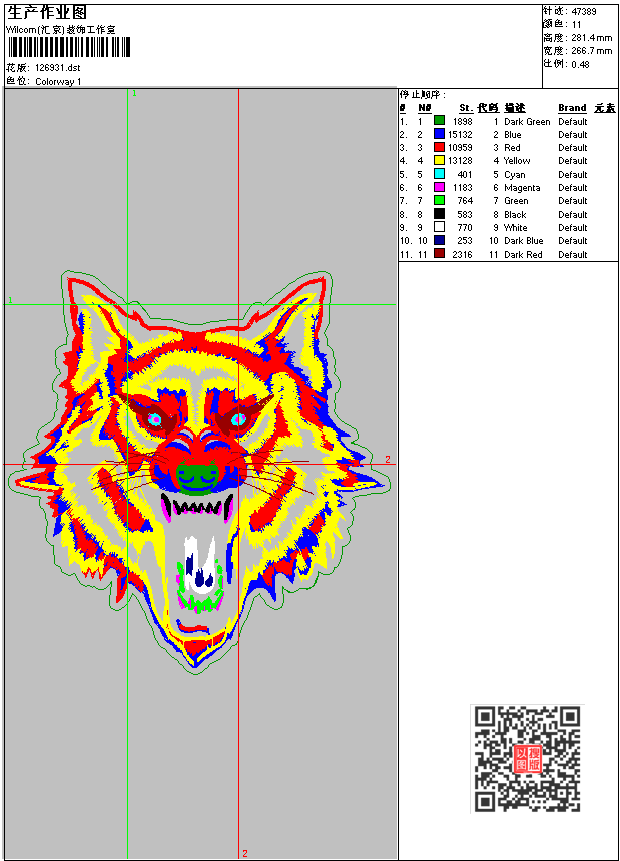Click the red horizontal guide marker 2
Viewport: 620px width, 861px height.
coord(388,460)
